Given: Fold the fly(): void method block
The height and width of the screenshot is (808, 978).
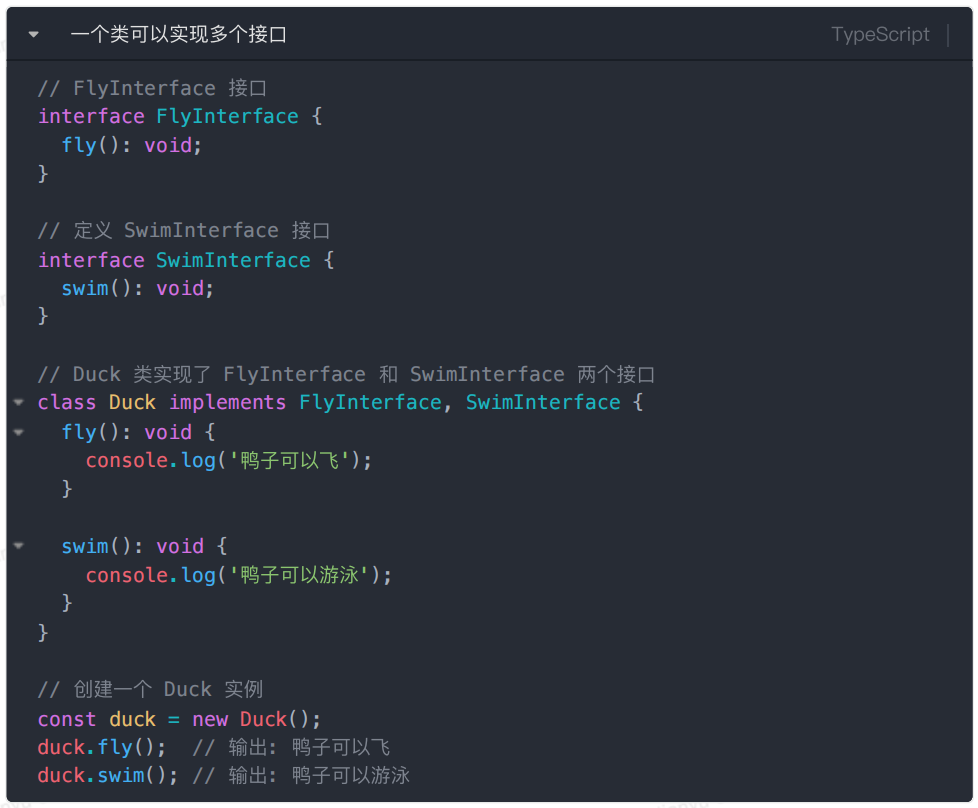Looking at the screenshot, I should 19,432.
